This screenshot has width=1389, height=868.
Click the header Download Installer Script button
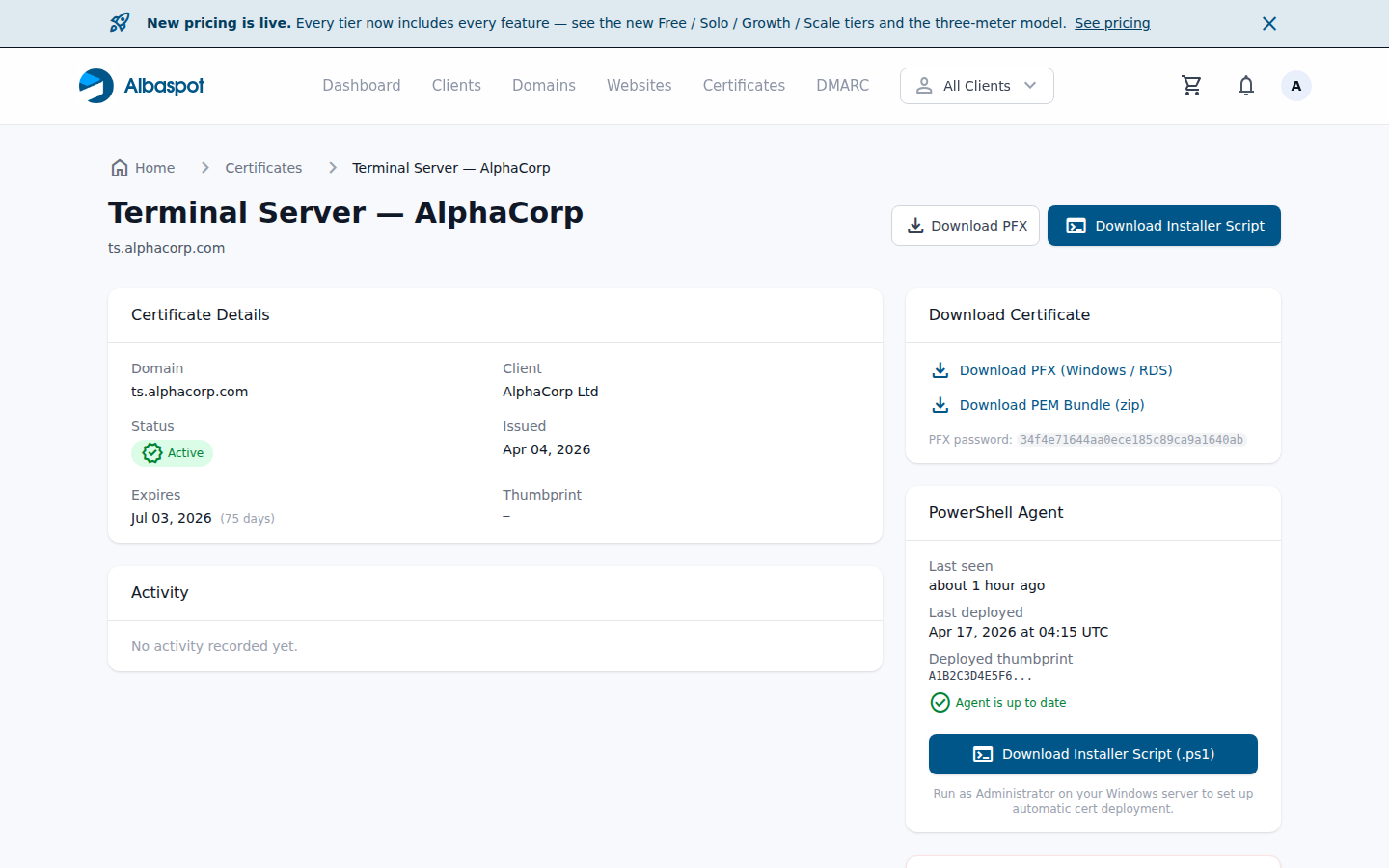click(1164, 226)
